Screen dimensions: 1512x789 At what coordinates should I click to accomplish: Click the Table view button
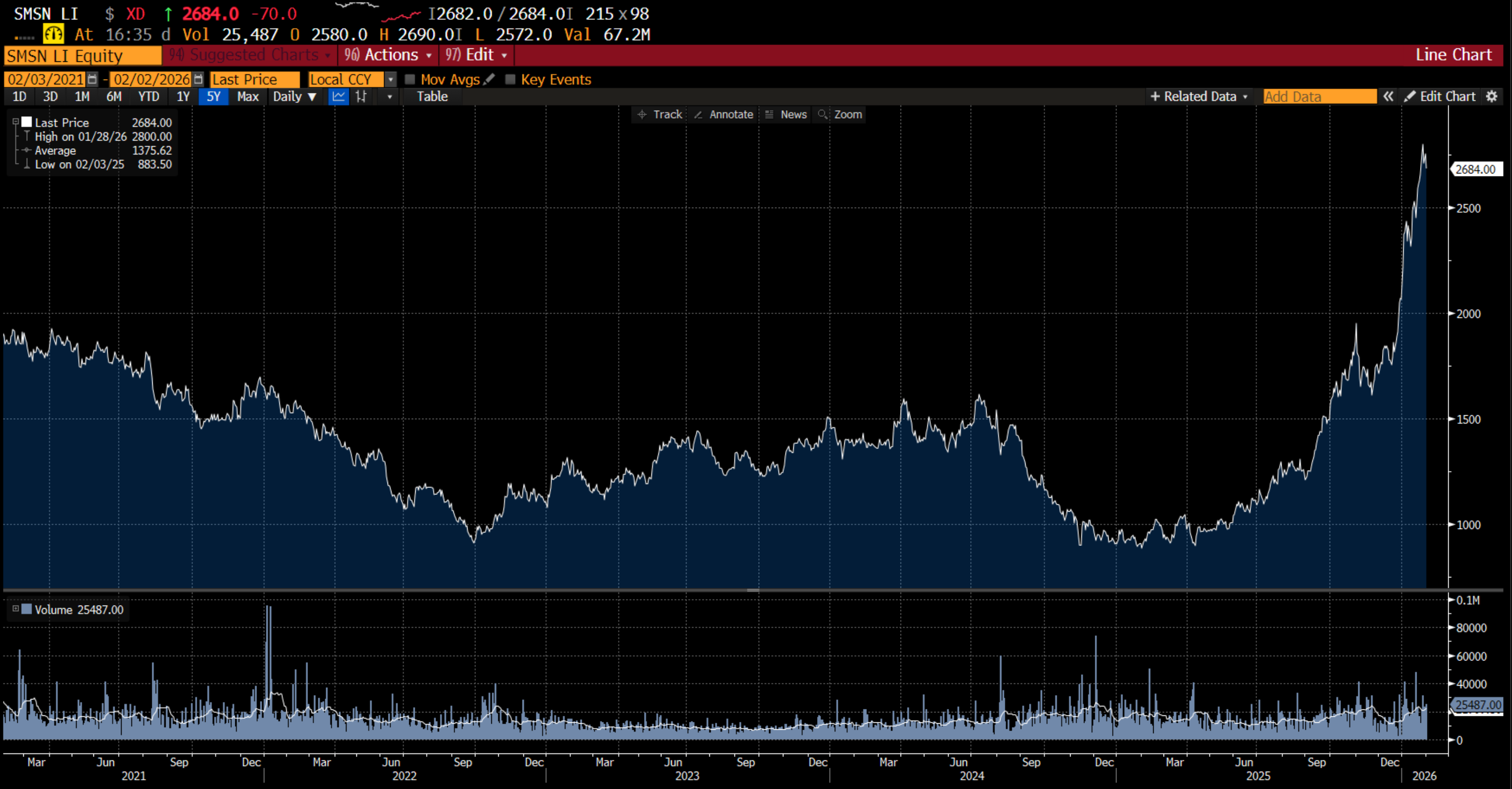432,97
